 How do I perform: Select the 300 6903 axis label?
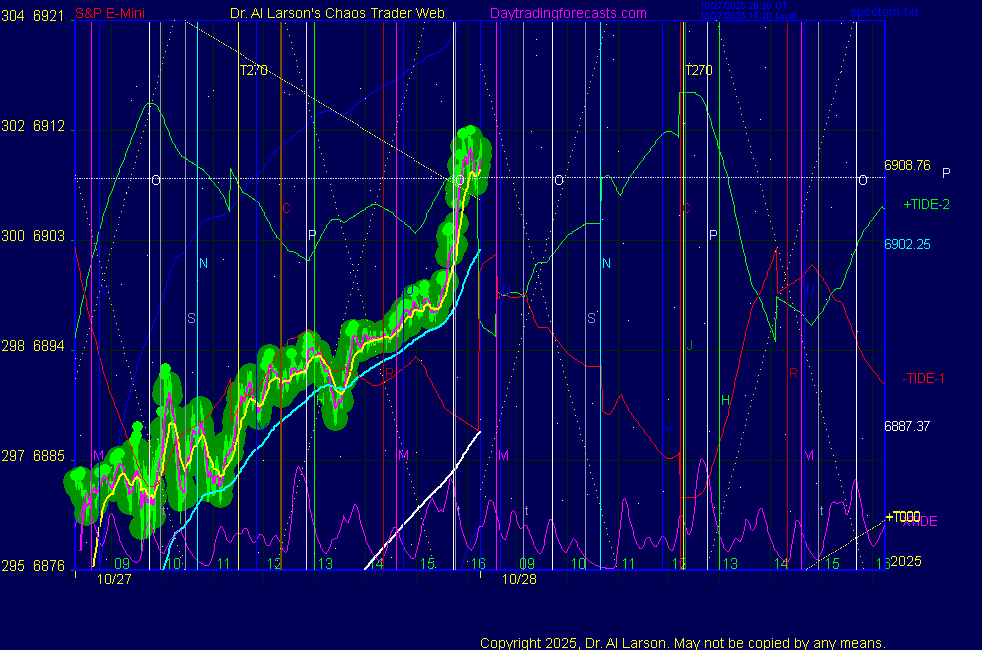(35, 237)
